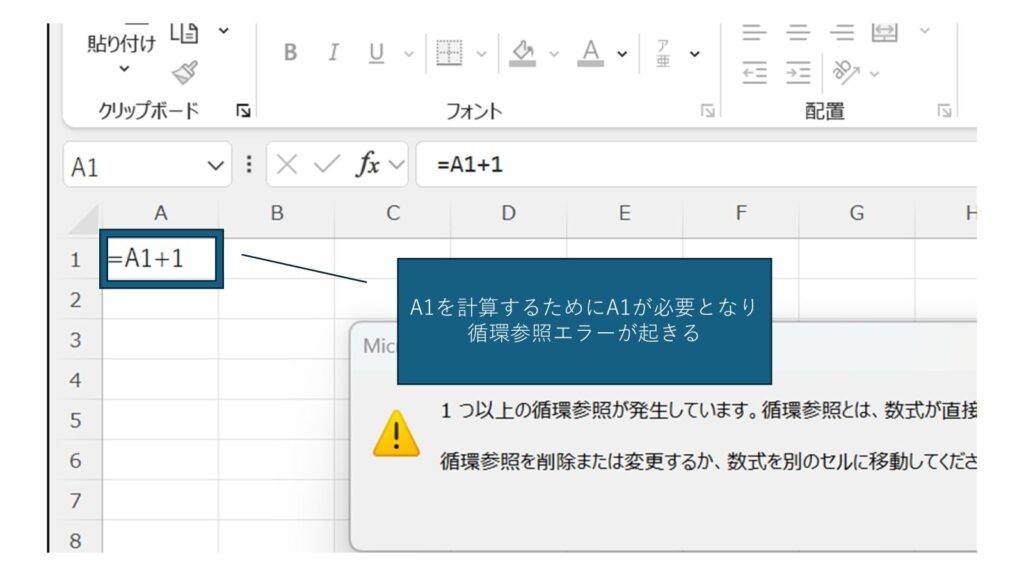The height and width of the screenshot is (576, 1024).
Task: Click the font color A icon
Action: click(x=591, y=53)
